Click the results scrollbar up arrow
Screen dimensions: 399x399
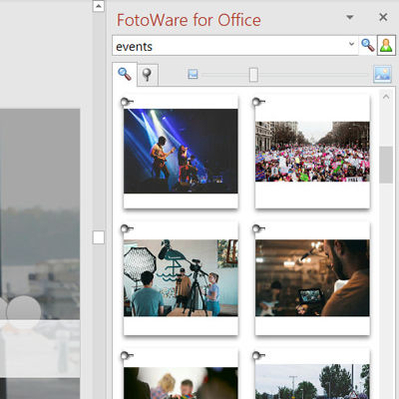coord(386,97)
